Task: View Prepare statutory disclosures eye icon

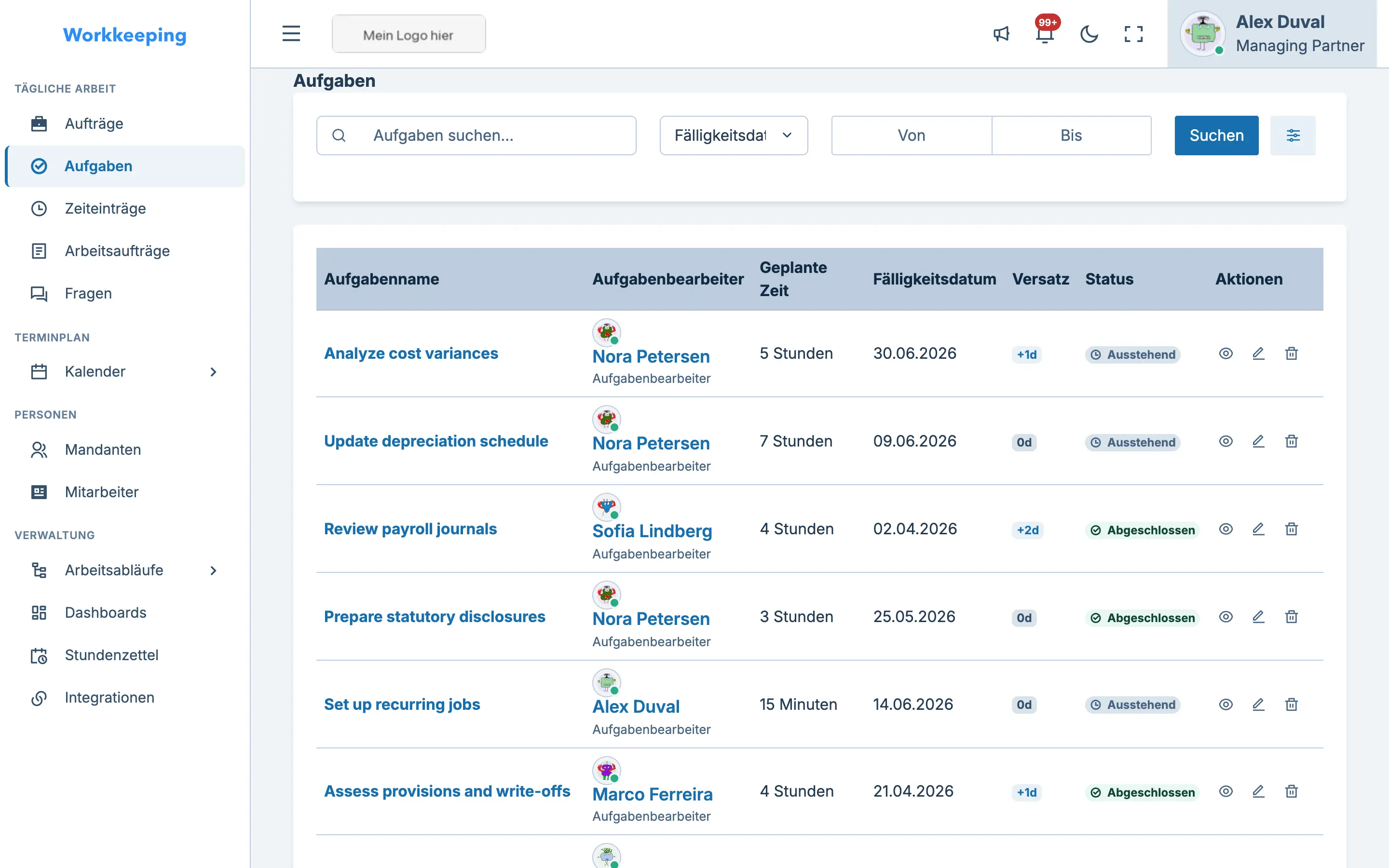Action: tap(1226, 617)
